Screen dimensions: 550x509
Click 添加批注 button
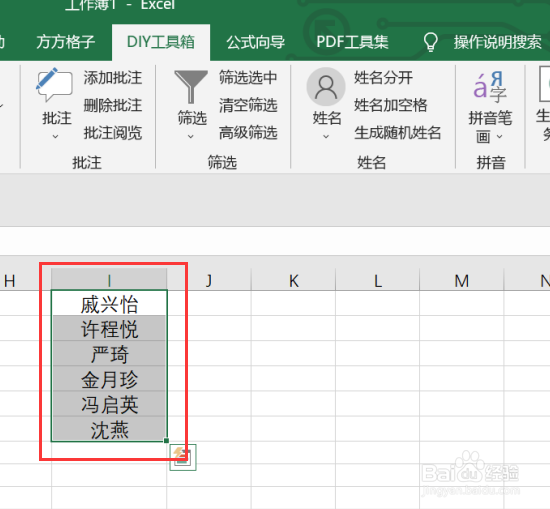[113, 78]
